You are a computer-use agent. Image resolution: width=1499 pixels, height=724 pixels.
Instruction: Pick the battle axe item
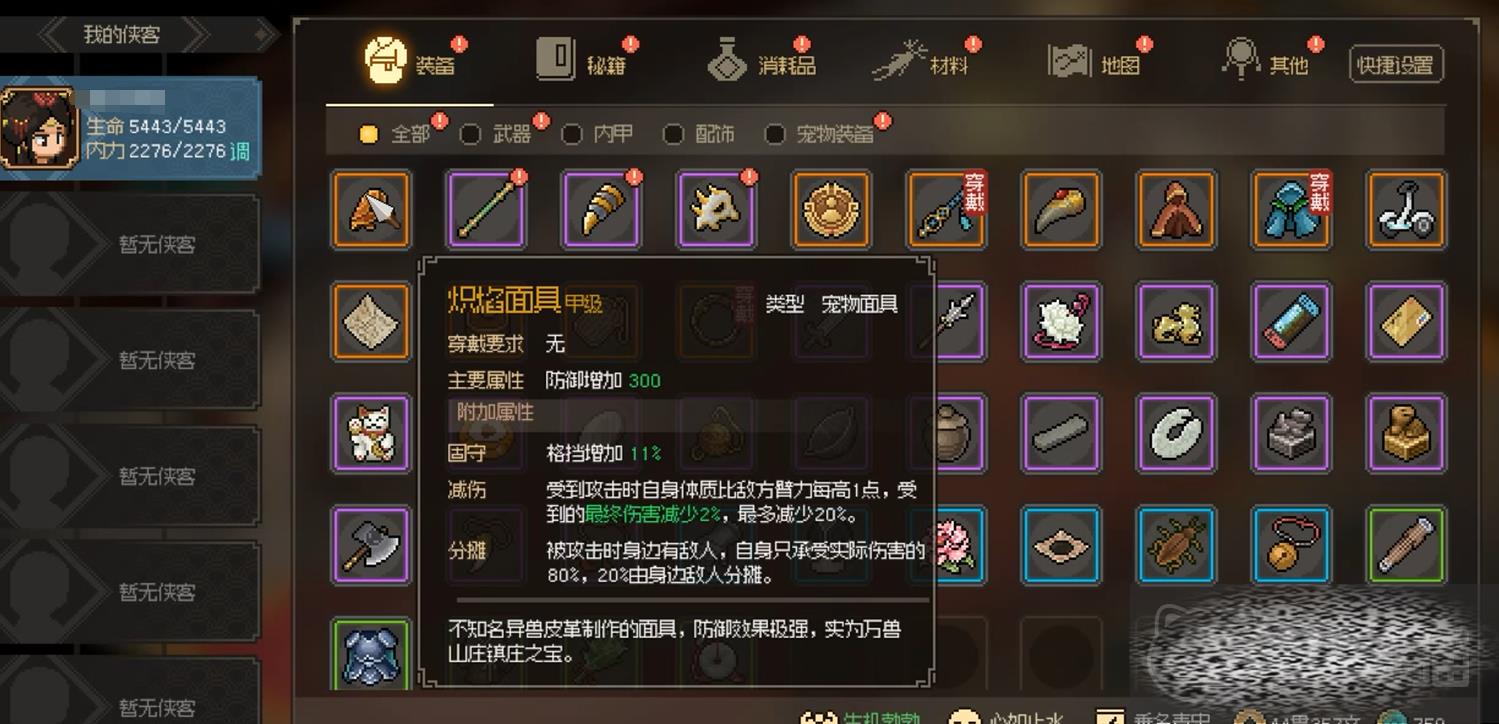tap(371, 546)
